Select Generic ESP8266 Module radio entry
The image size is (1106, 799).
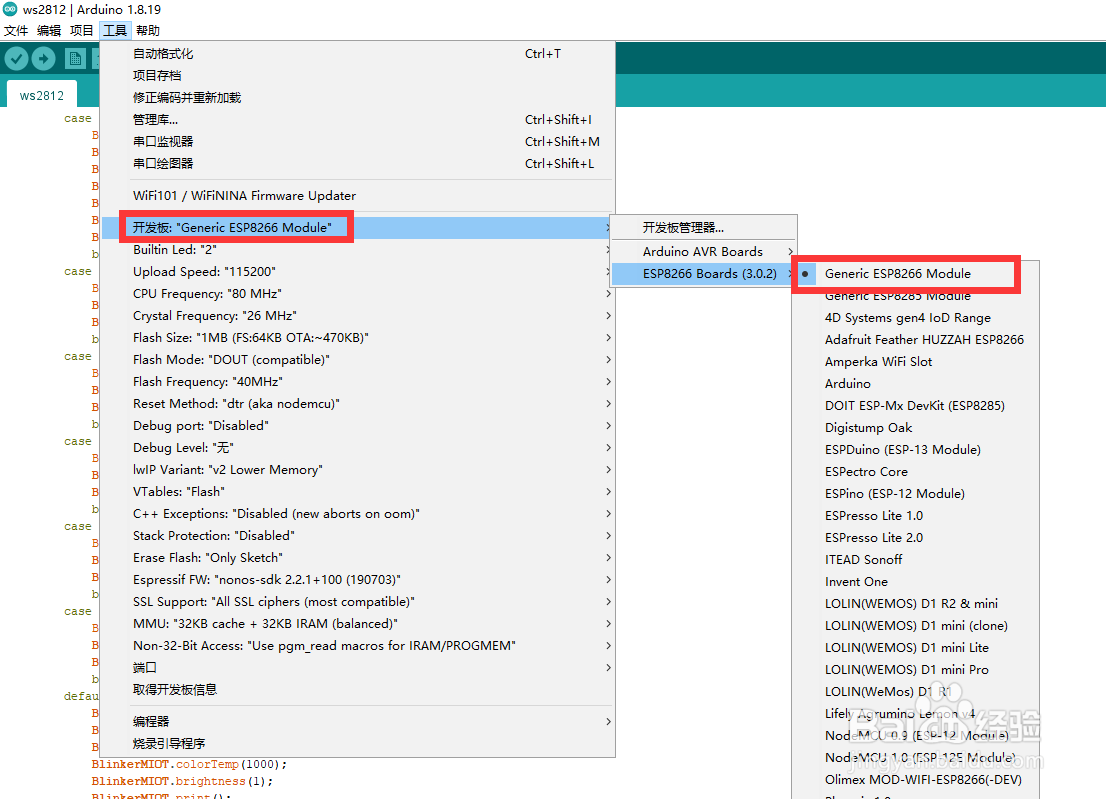tap(916, 274)
